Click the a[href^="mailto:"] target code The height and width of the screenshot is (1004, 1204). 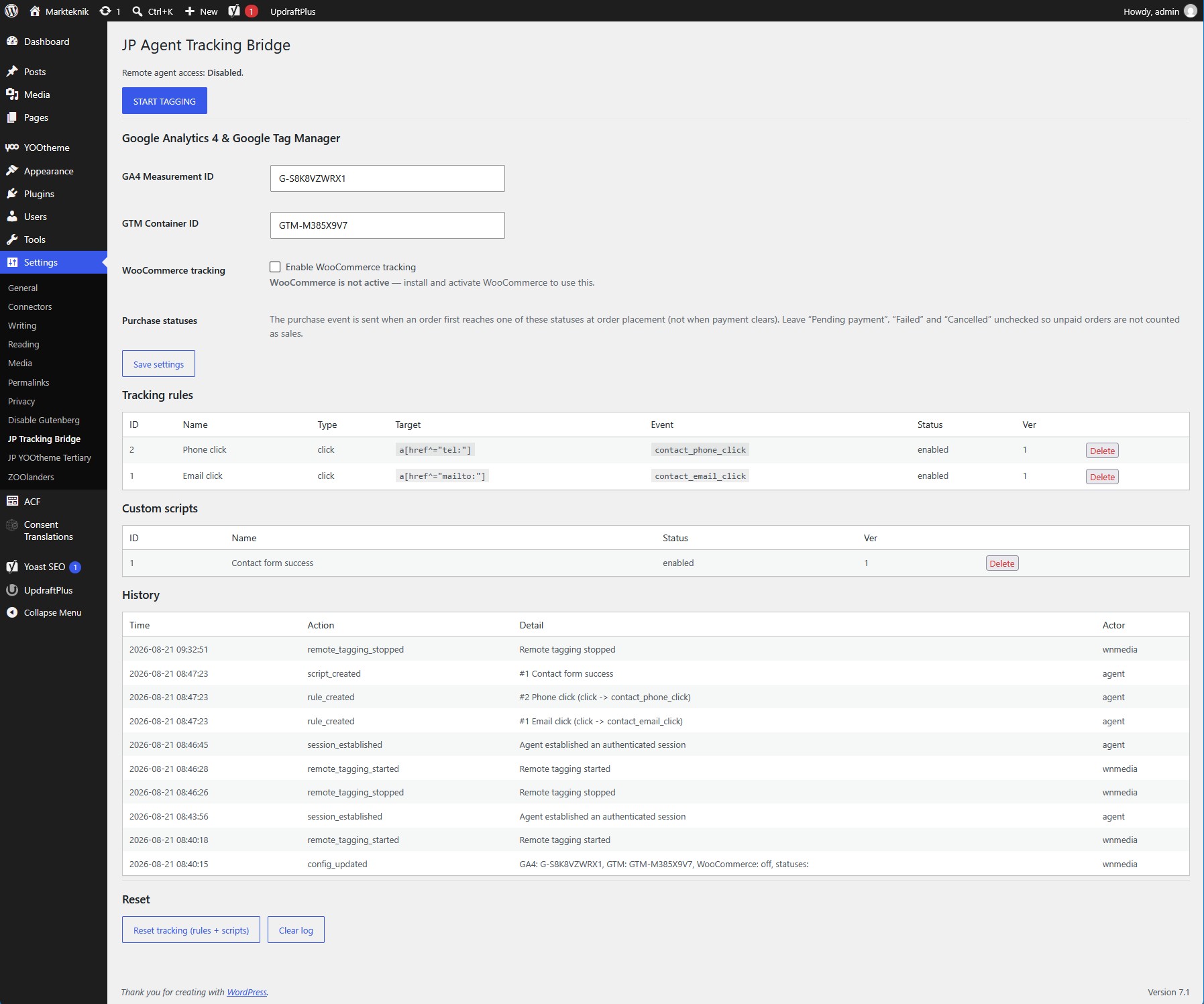[x=442, y=476]
